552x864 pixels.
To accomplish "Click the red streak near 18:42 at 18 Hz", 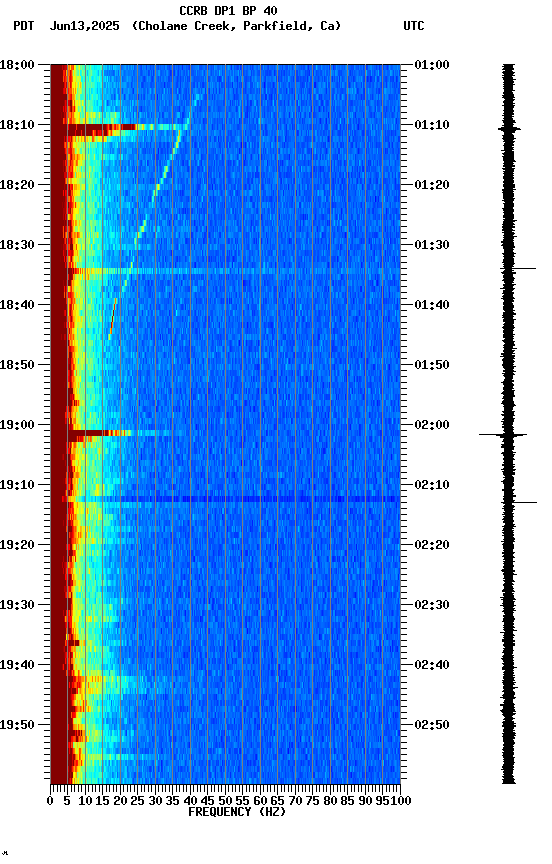I will tap(113, 318).
